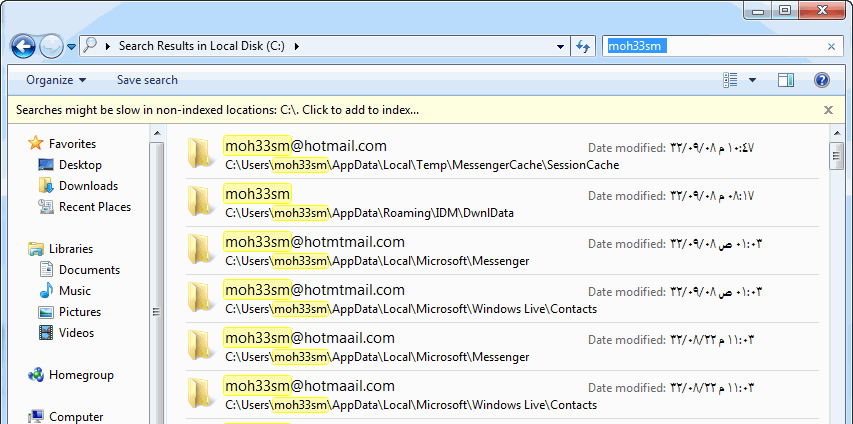Viewport: 853px width, 424px height.
Task: Open Desktop in the navigation pane
Action: click(81, 164)
